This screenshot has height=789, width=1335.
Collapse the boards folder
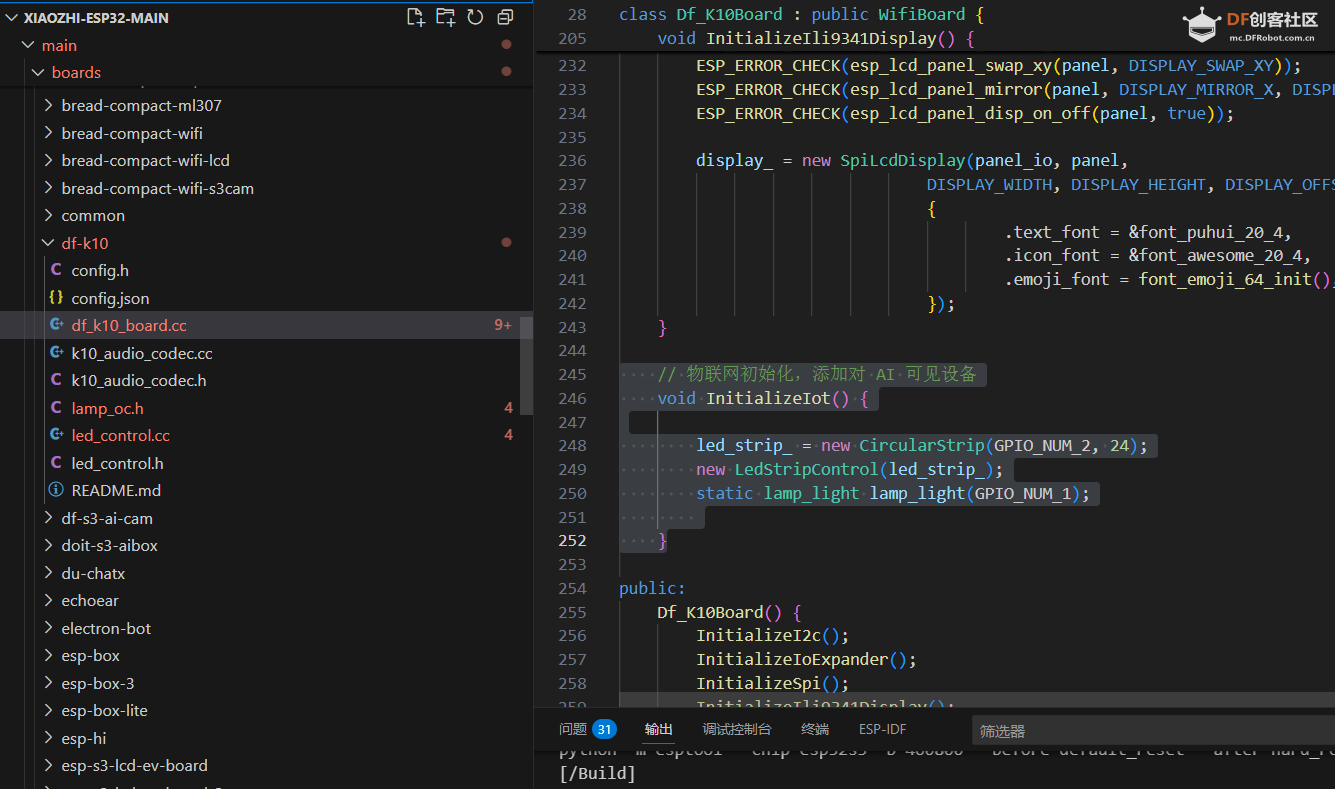pyautogui.click(x=39, y=72)
